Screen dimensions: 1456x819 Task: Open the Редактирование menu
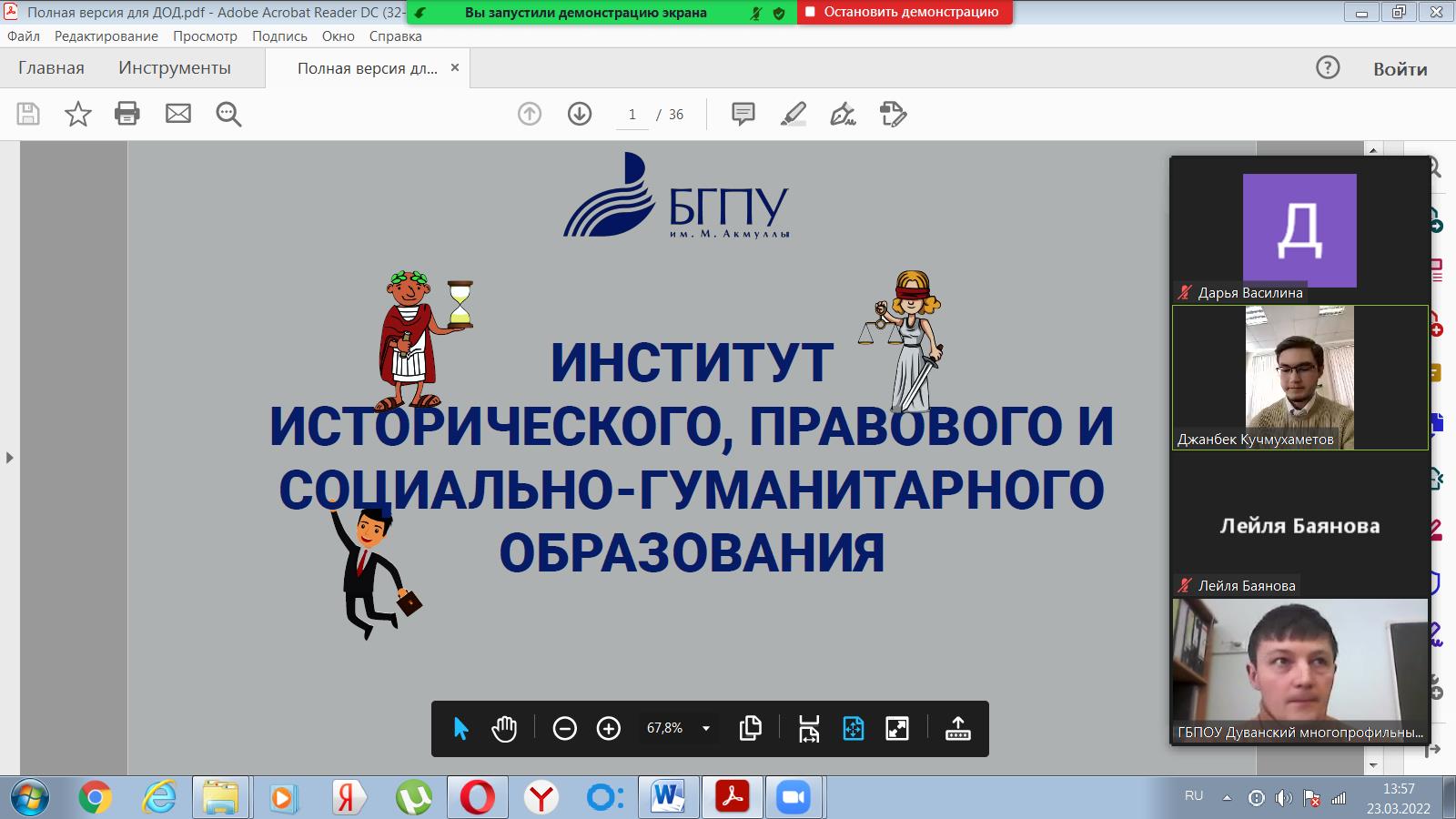coord(106,36)
